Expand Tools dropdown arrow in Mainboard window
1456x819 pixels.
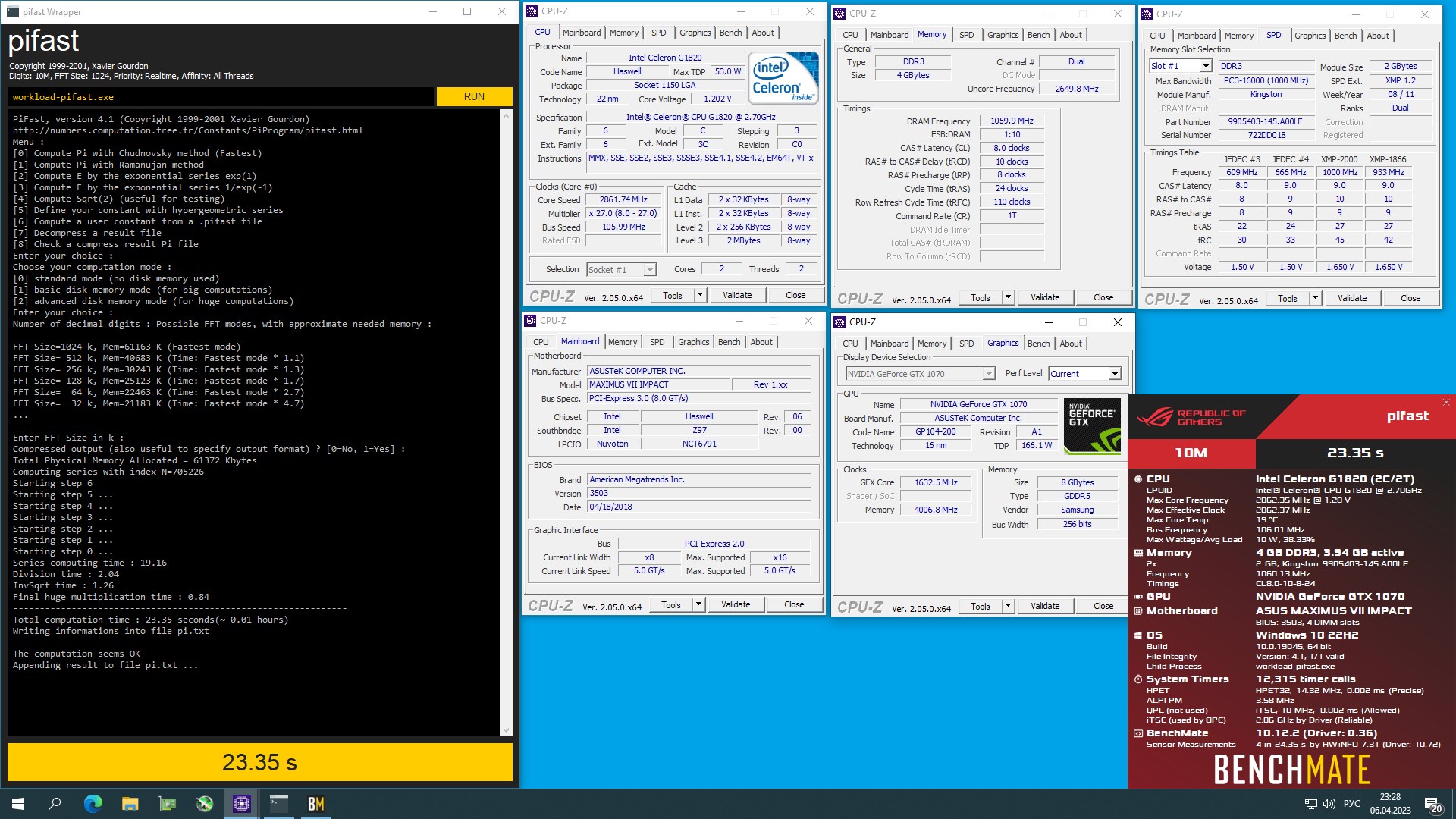coord(698,604)
